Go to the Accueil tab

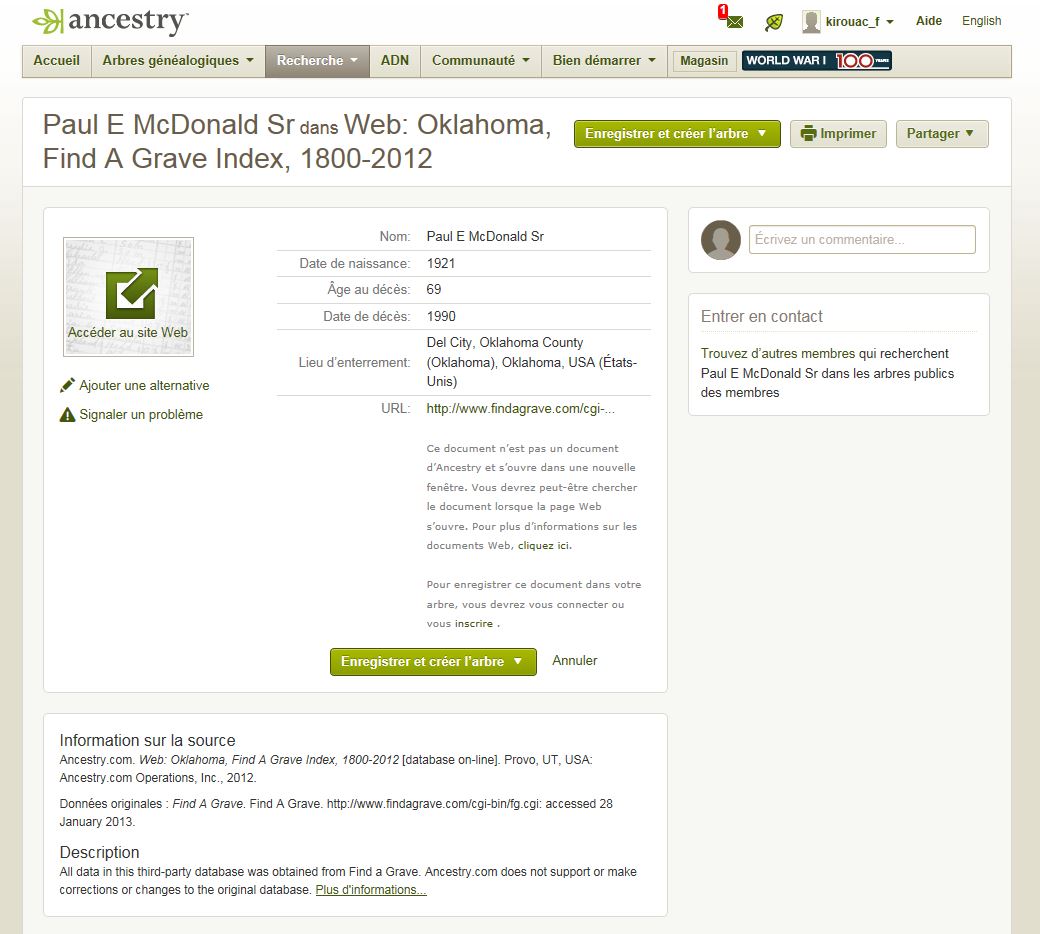[56, 60]
